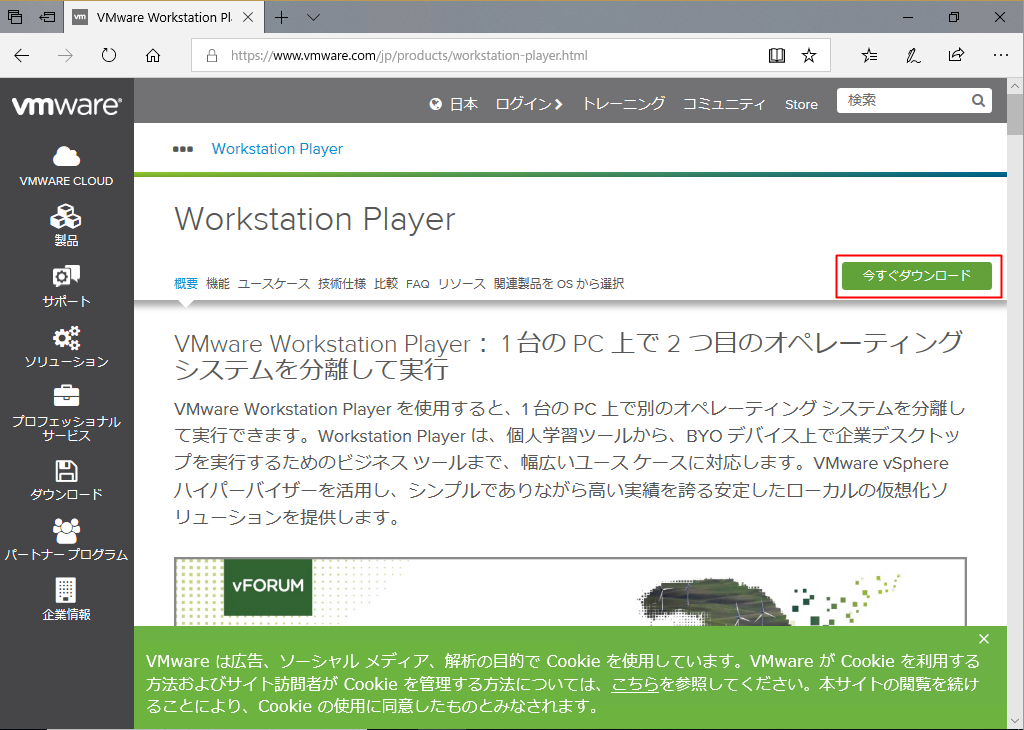Click the こちら link in cookie notice
The image size is (1024, 730).
coord(635,684)
